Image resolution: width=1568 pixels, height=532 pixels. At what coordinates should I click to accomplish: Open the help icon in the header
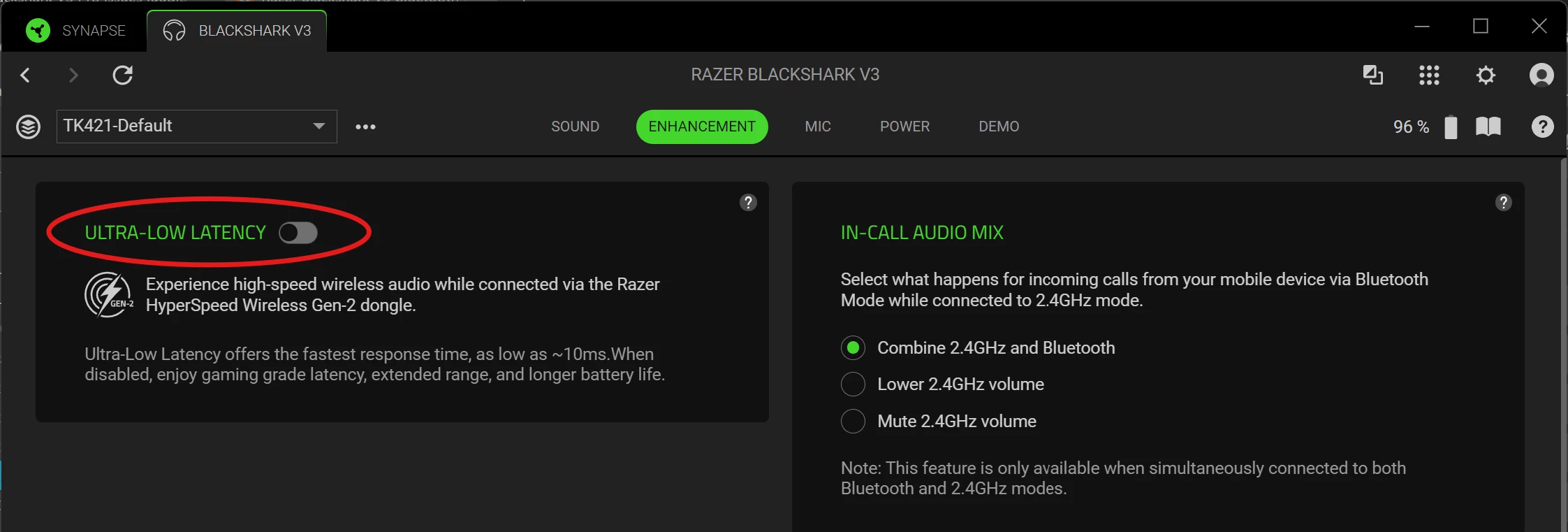tap(1542, 127)
